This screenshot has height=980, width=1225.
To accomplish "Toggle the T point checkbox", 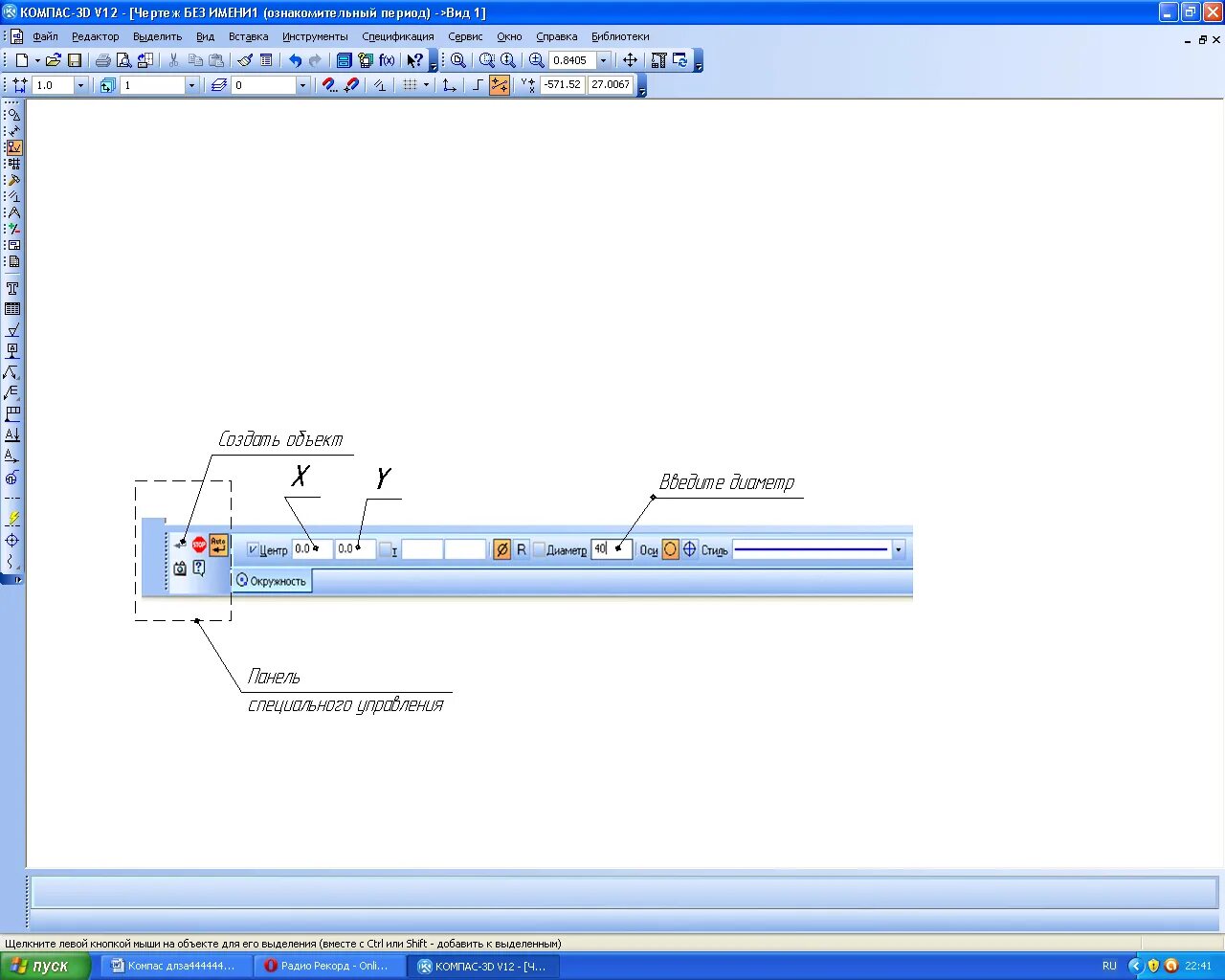I will coord(385,549).
